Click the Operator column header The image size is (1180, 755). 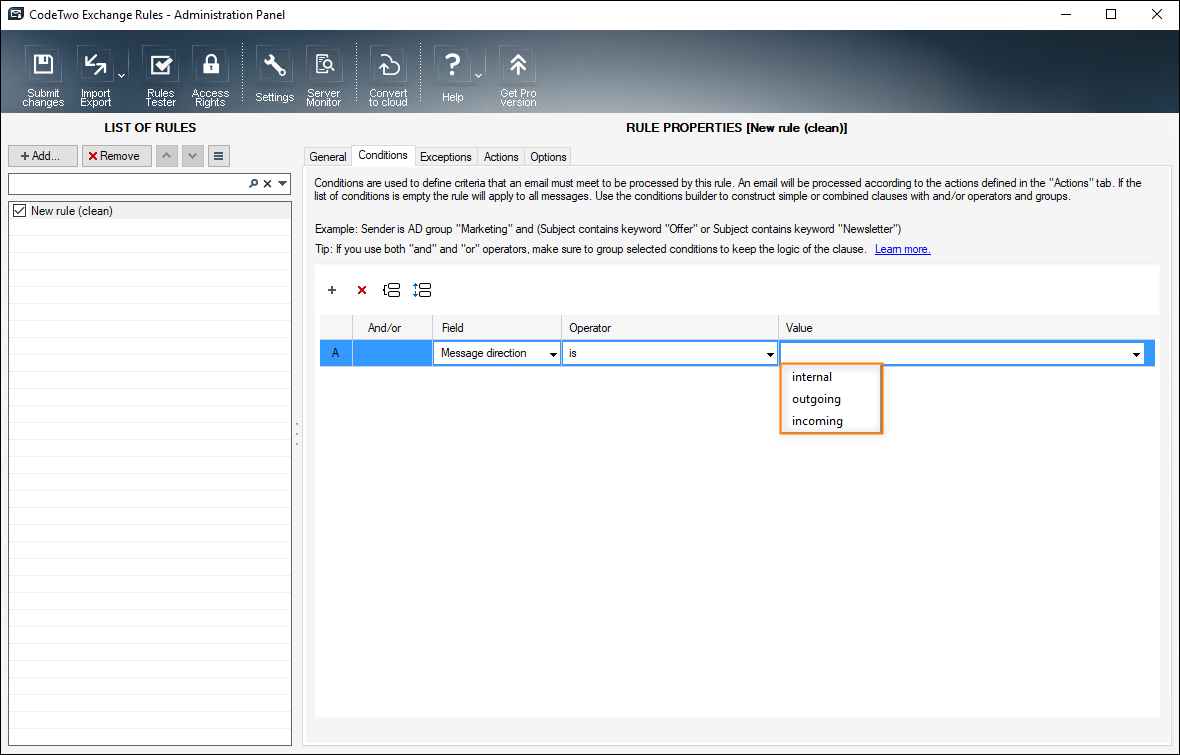[x=670, y=328]
